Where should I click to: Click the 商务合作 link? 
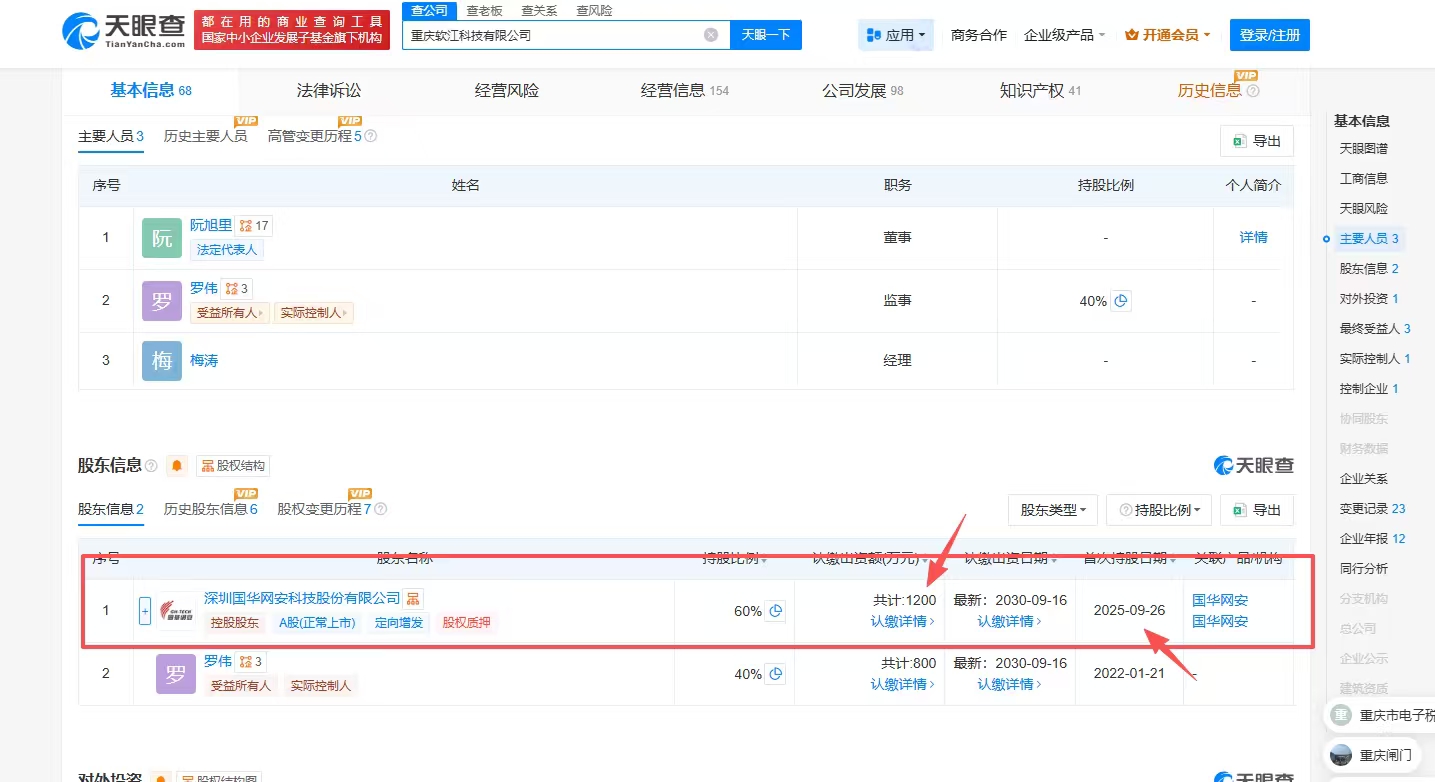[979, 35]
